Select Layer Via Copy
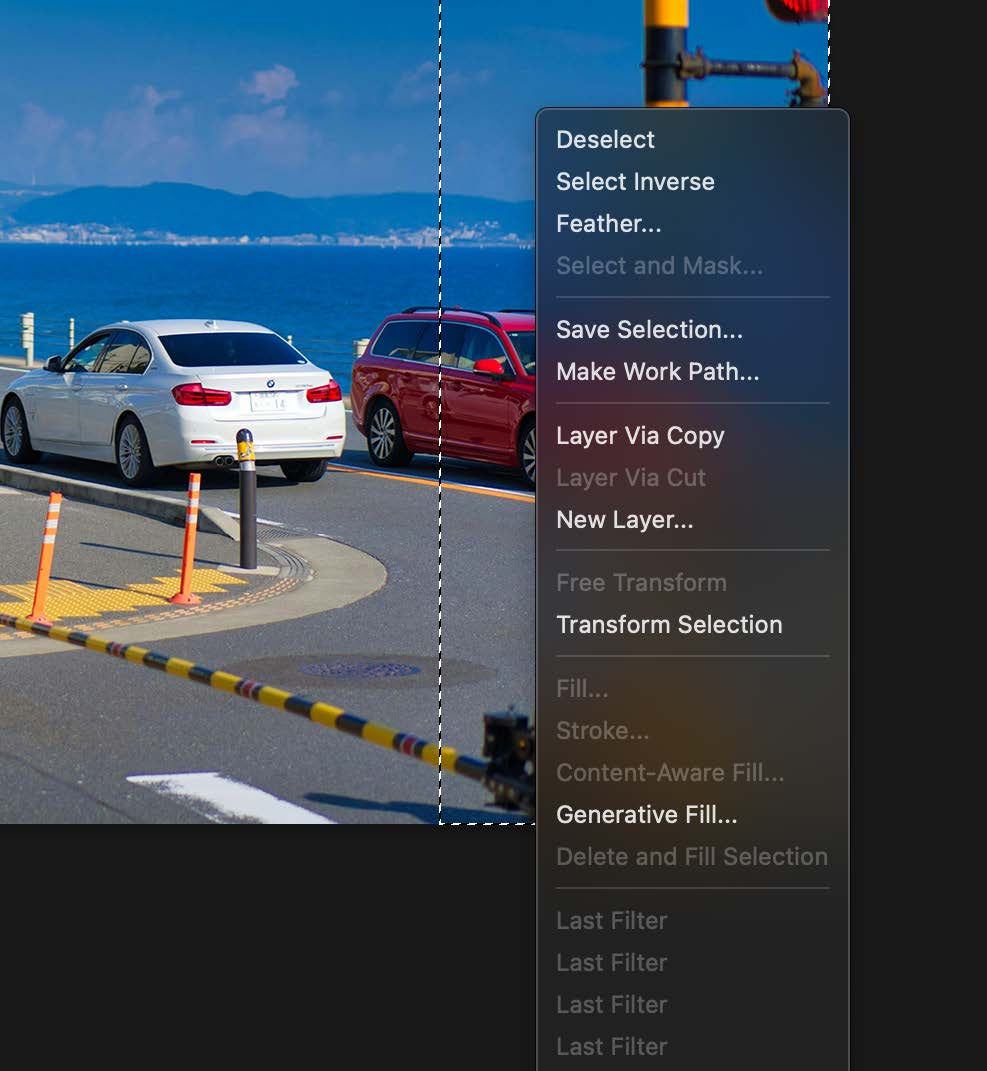The width and height of the screenshot is (987, 1071). [640, 436]
